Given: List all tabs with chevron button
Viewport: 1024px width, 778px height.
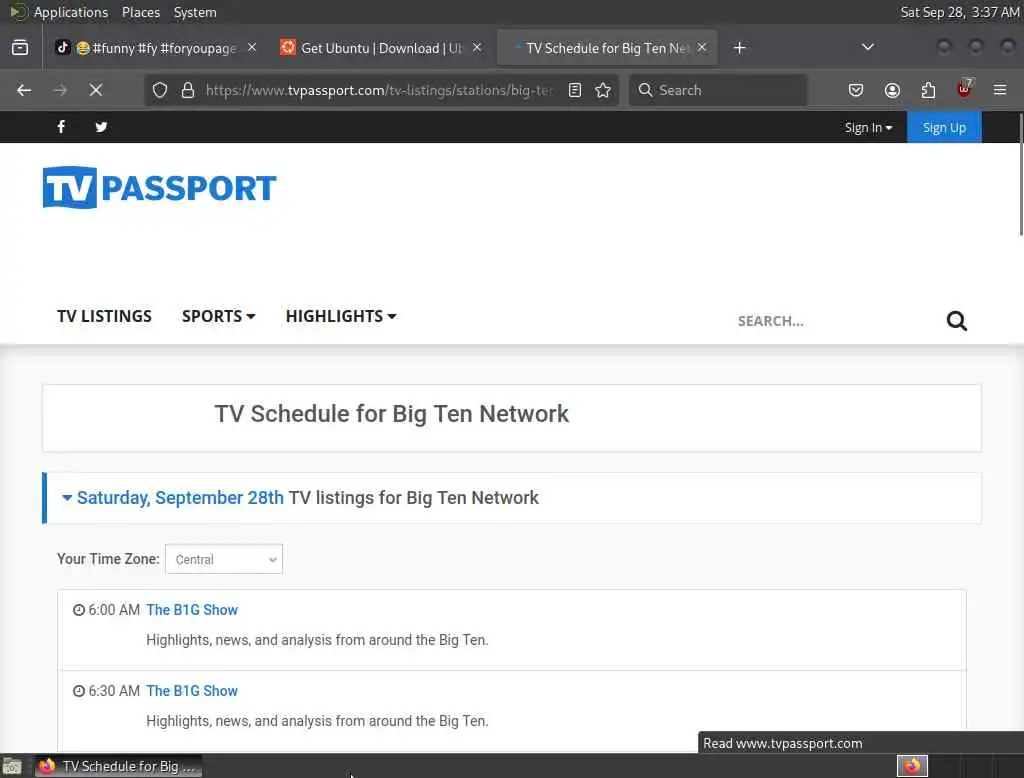Looking at the screenshot, I should 868,47.
